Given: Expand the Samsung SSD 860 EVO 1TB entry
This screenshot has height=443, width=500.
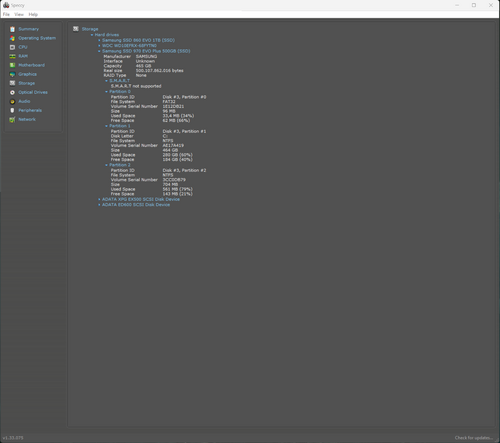Looking at the screenshot, I should [138, 40].
